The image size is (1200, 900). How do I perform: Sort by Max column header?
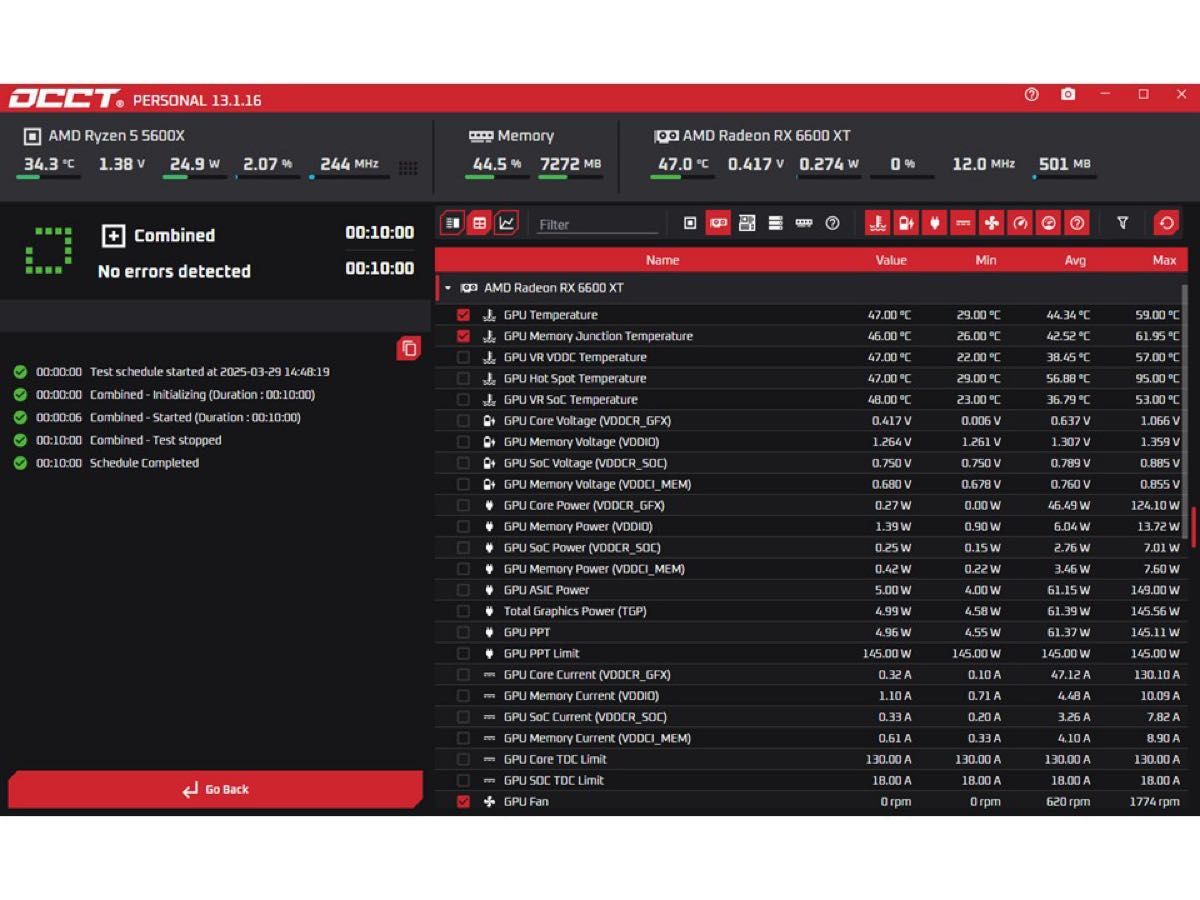(x=1164, y=260)
